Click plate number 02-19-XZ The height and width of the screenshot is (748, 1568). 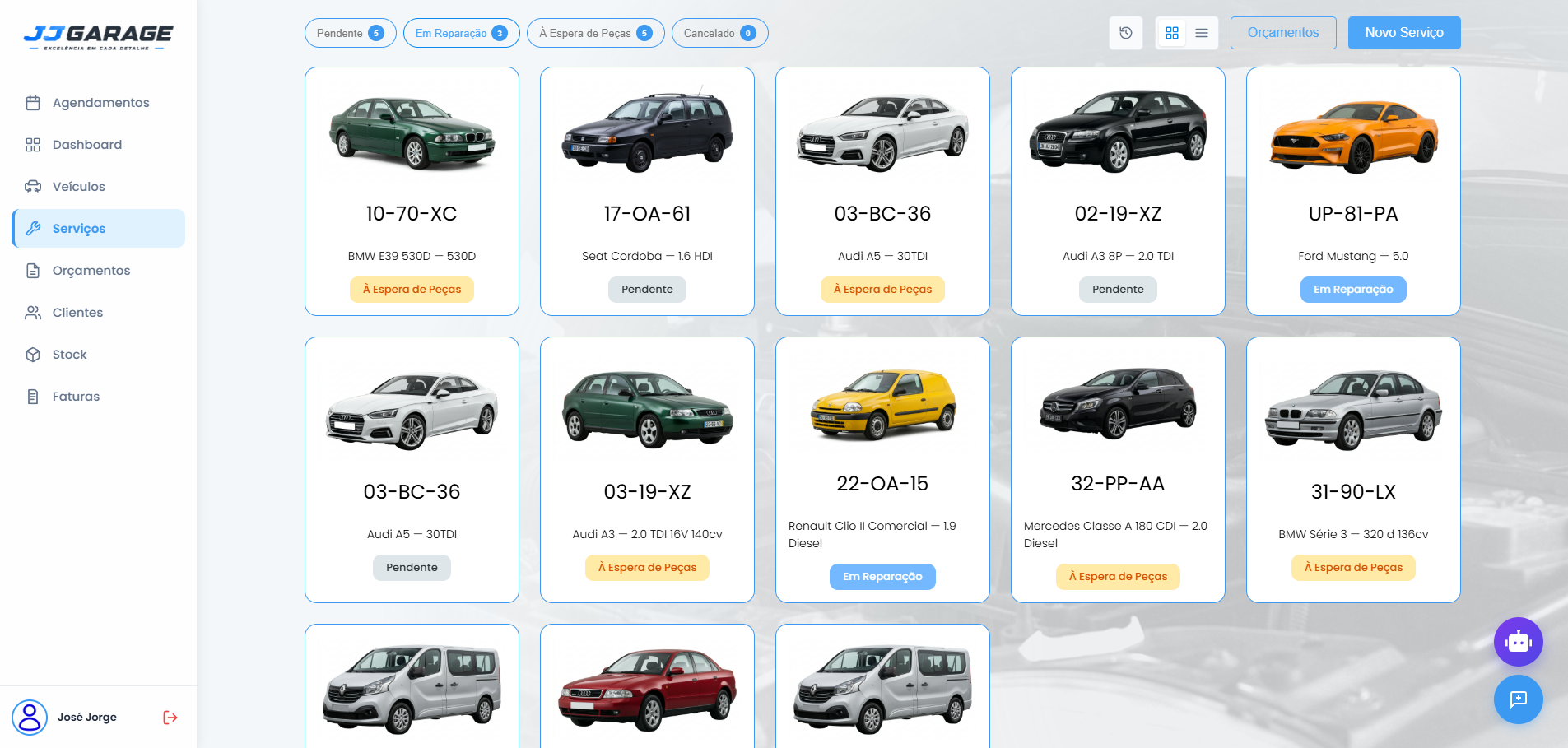1118,214
